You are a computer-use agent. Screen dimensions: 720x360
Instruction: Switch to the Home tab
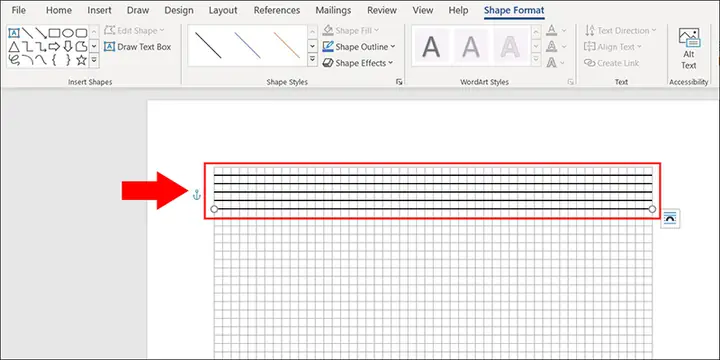pyautogui.click(x=59, y=10)
